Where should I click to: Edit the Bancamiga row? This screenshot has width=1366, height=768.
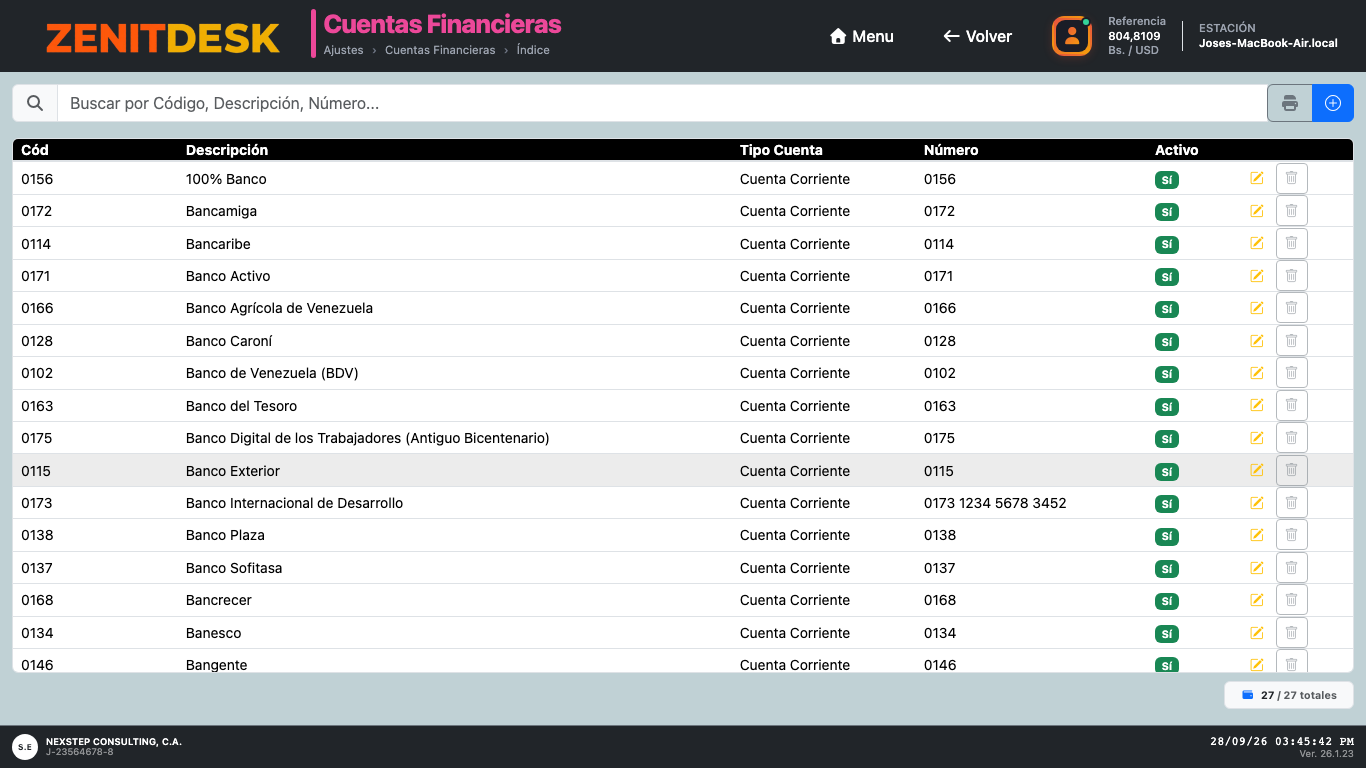[x=1257, y=210]
